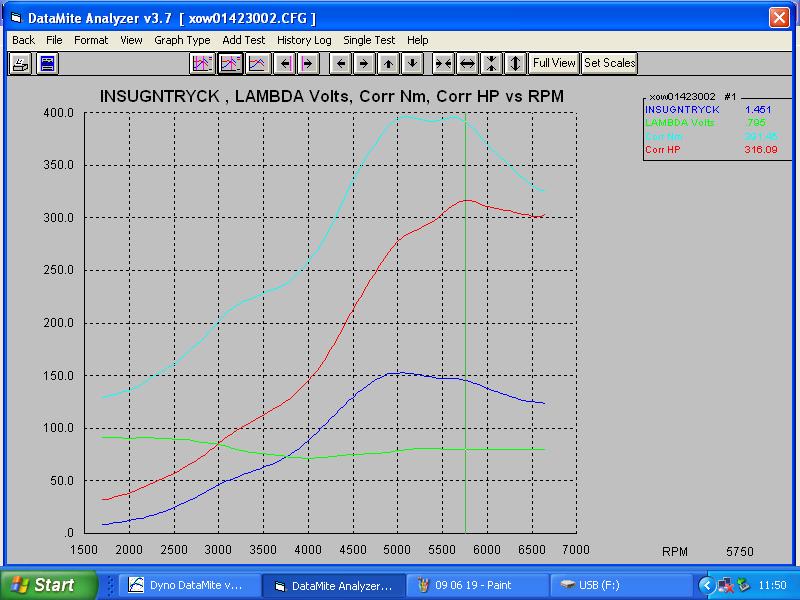The width and height of the screenshot is (800, 600).
Task: Open the Add Test menu
Action: pyautogui.click(x=244, y=40)
